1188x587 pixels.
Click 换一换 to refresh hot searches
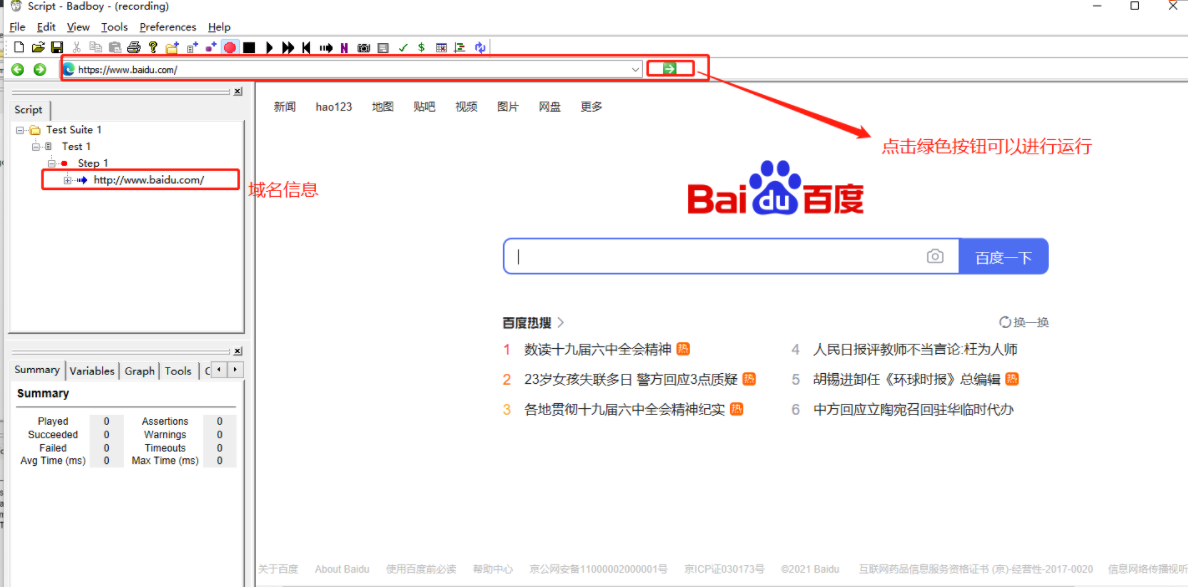click(x=1024, y=323)
